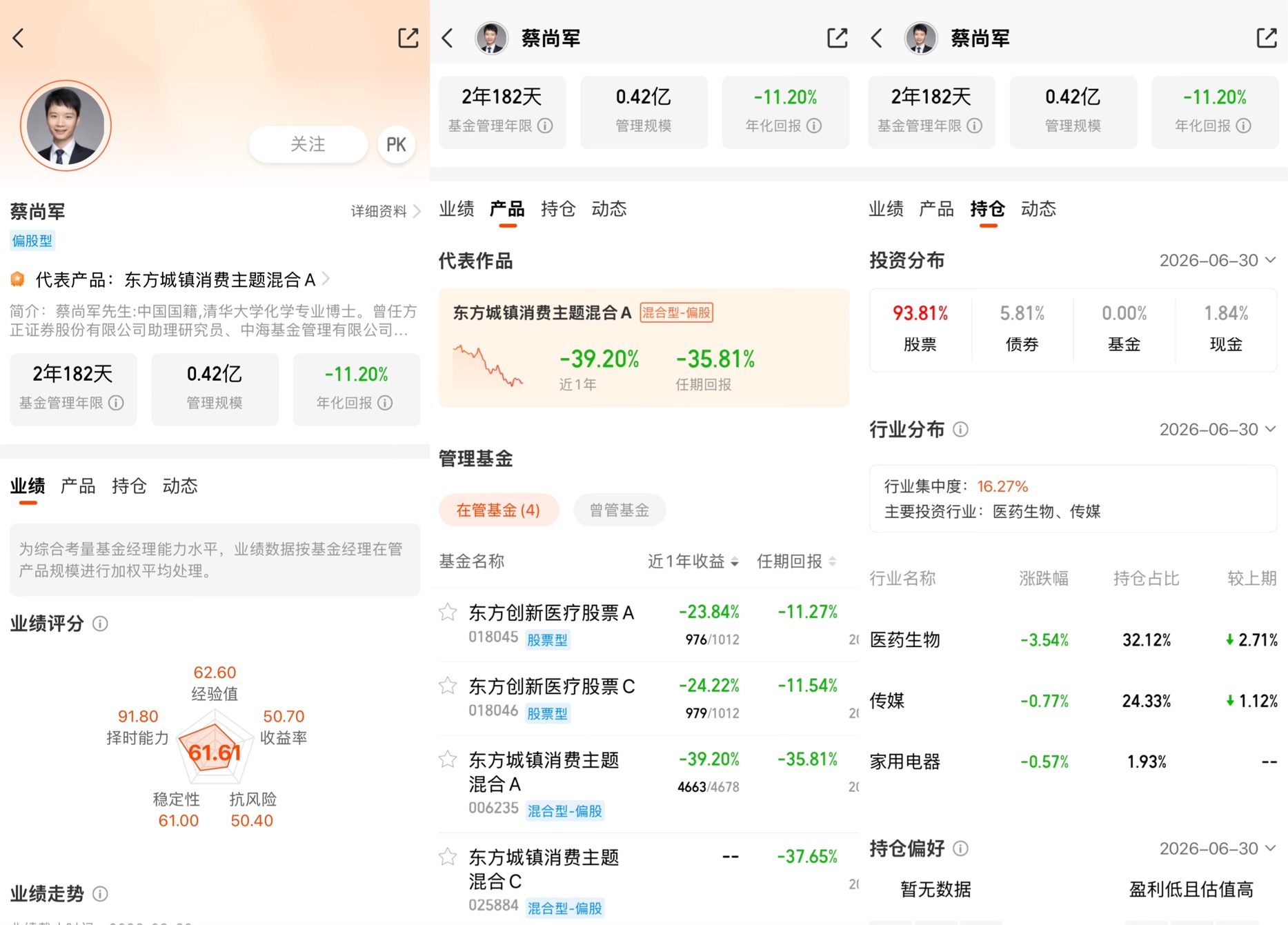
Task: Select the 曾管基金 filter chip
Action: pyautogui.click(x=620, y=510)
